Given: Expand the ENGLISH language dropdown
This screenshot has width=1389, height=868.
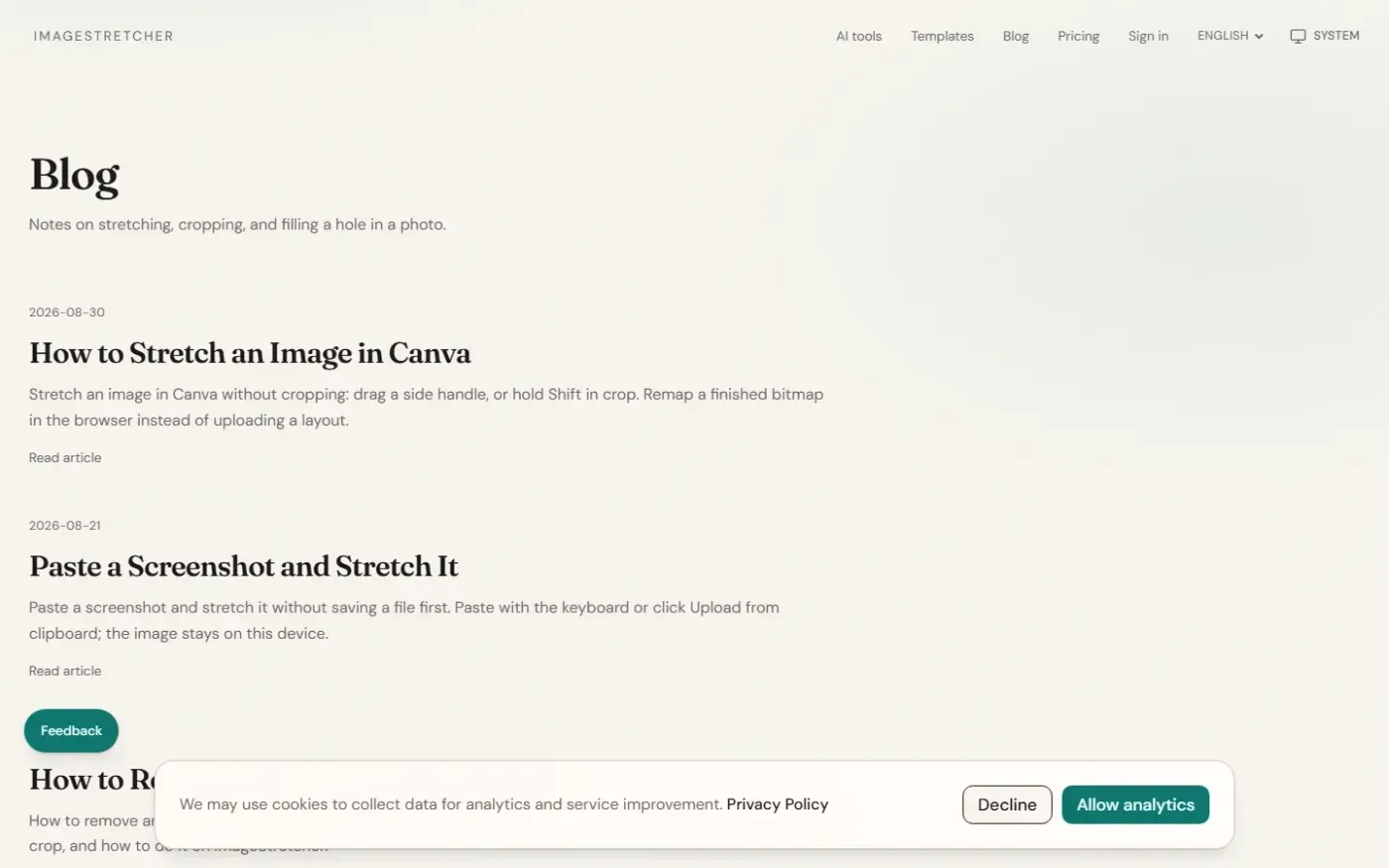Looking at the screenshot, I should (x=1230, y=36).
